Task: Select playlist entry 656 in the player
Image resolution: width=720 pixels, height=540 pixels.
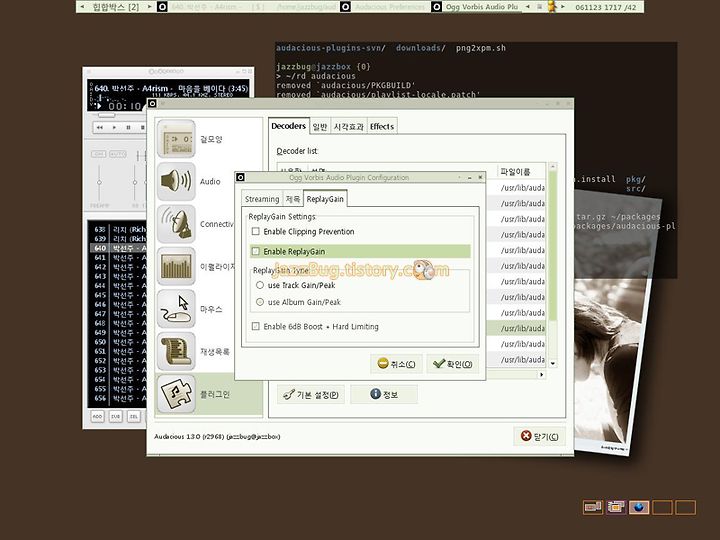Action: pos(118,398)
